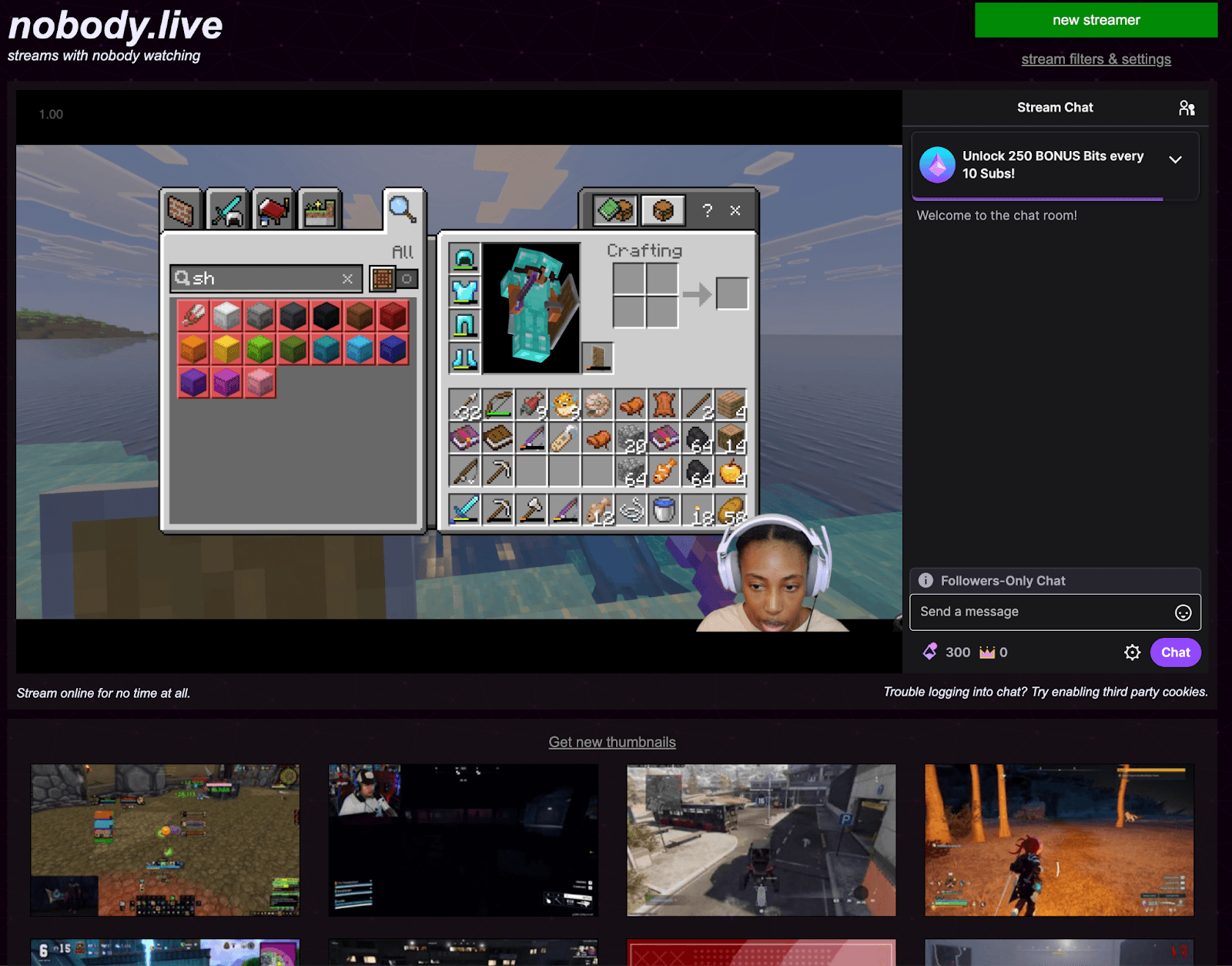Click the purple Chat send button
The width and height of the screenshot is (1232, 966).
point(1175,652)
